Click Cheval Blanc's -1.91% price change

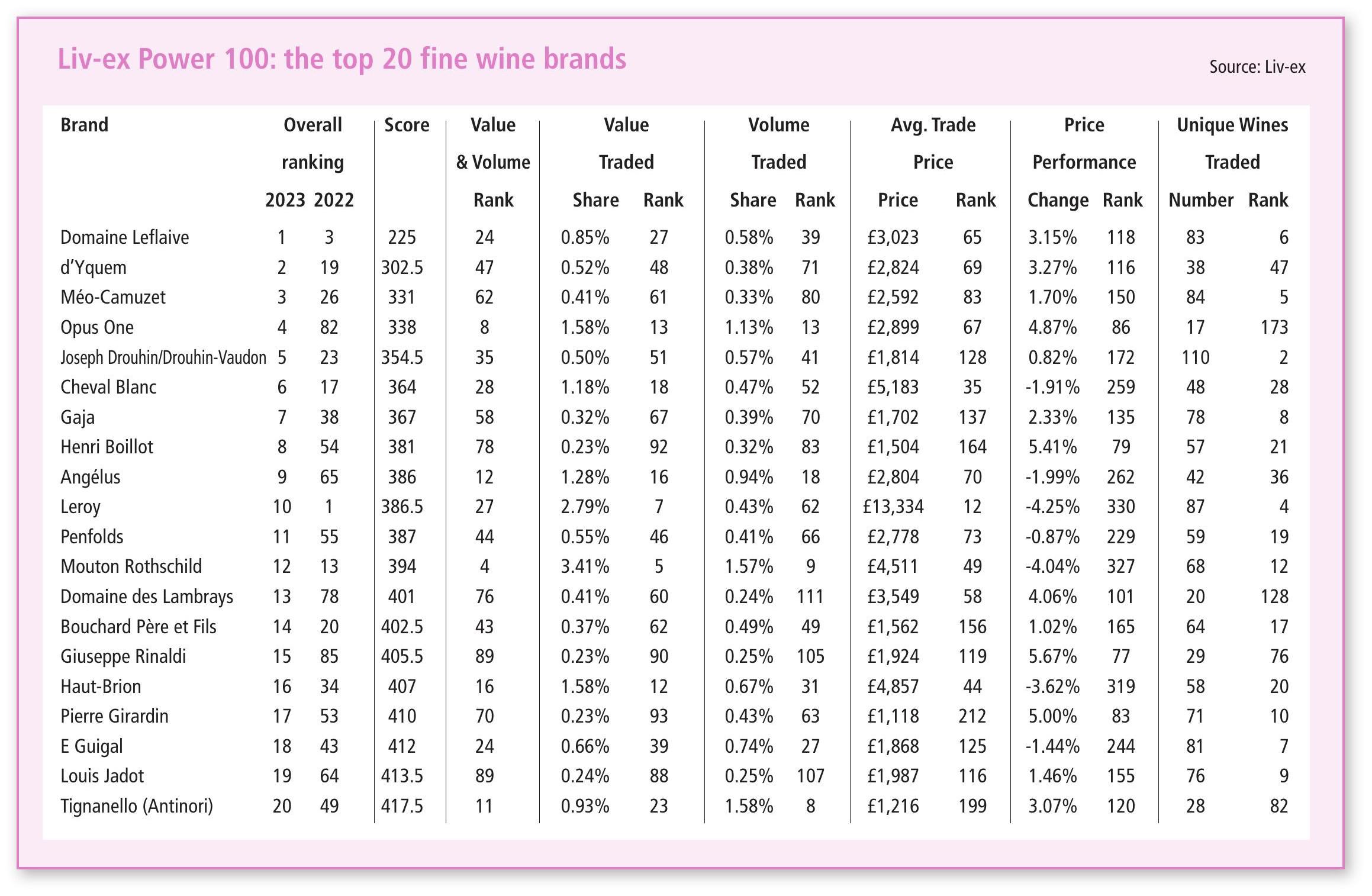coord(1052,387)
